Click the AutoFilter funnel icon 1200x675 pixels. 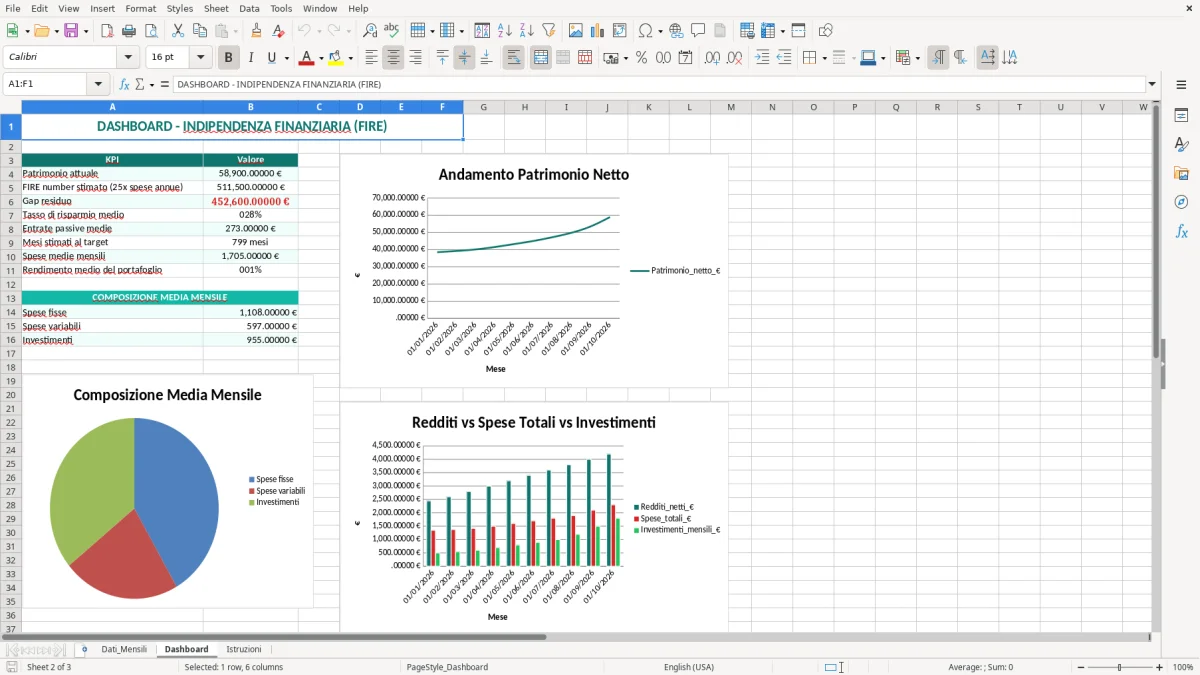[548, 31]
